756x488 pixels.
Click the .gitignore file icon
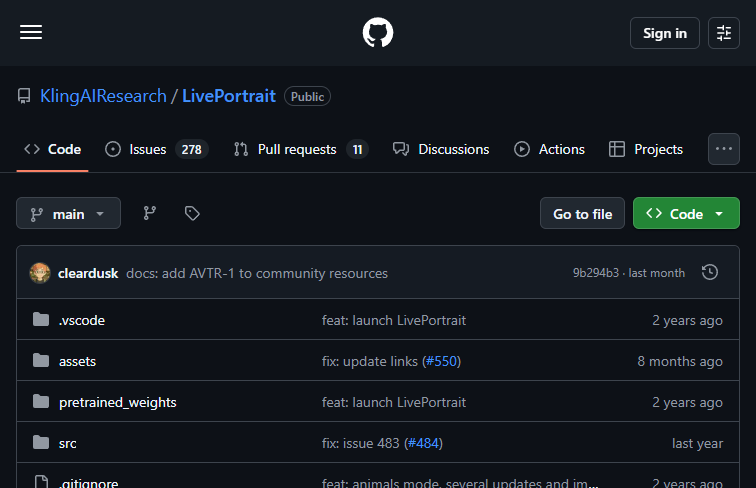41,482
